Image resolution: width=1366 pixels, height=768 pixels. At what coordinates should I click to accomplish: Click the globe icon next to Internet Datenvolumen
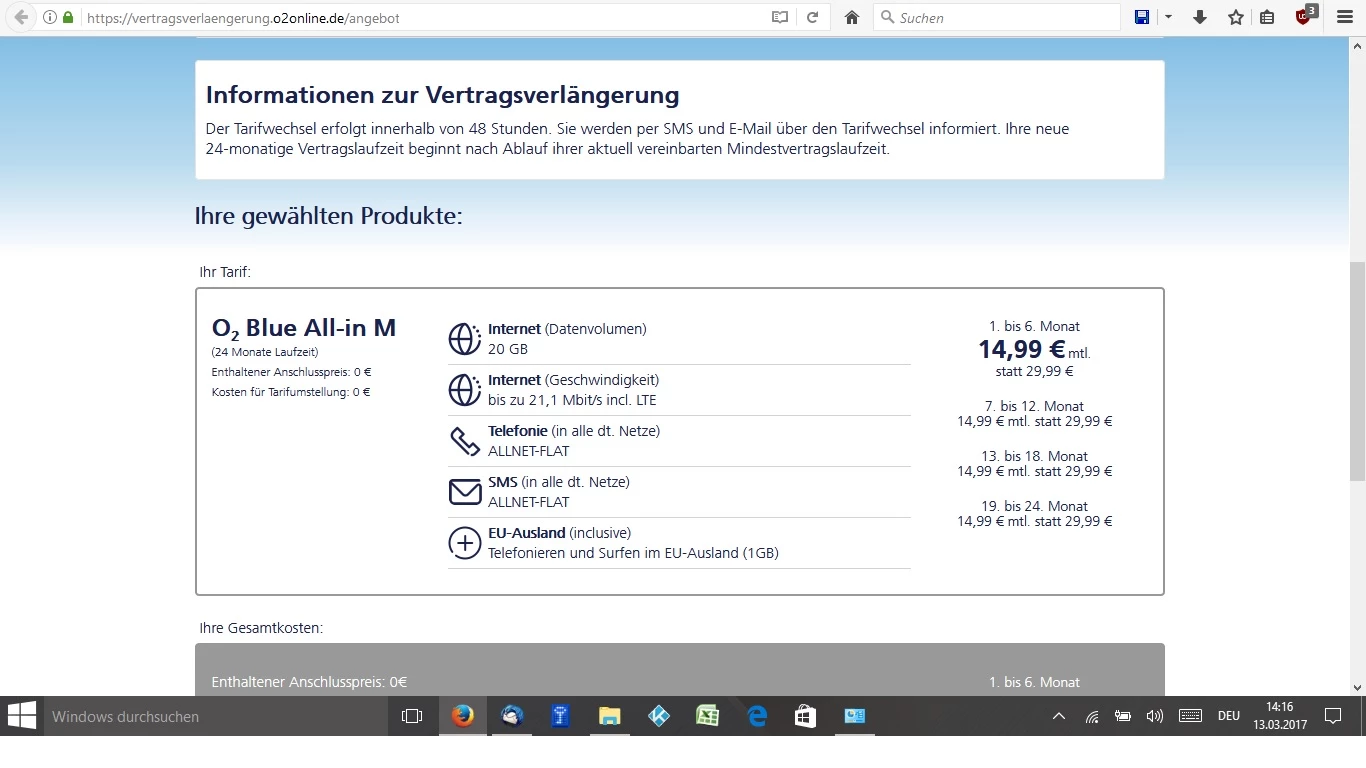pyautogui.click(x=465, y=339)
